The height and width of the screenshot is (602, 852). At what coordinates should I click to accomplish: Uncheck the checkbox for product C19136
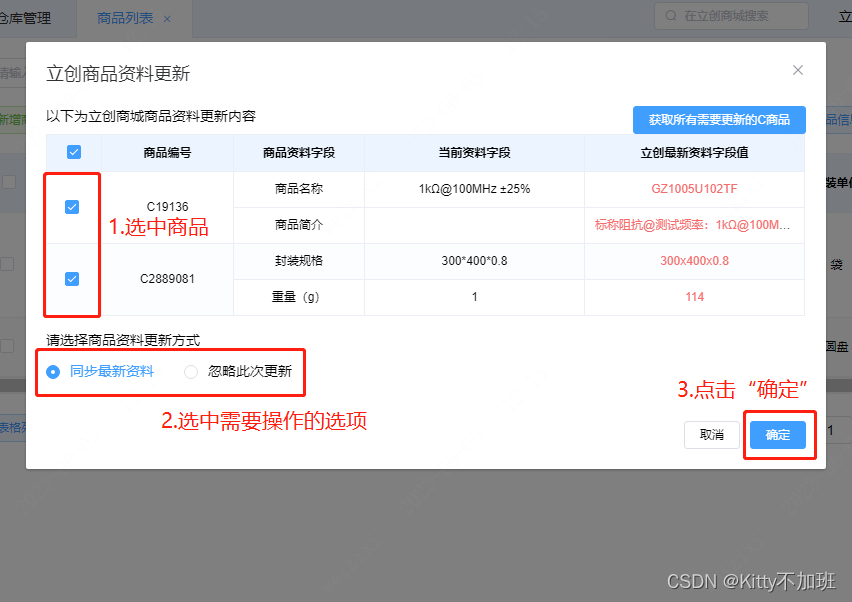pos(72,207)
